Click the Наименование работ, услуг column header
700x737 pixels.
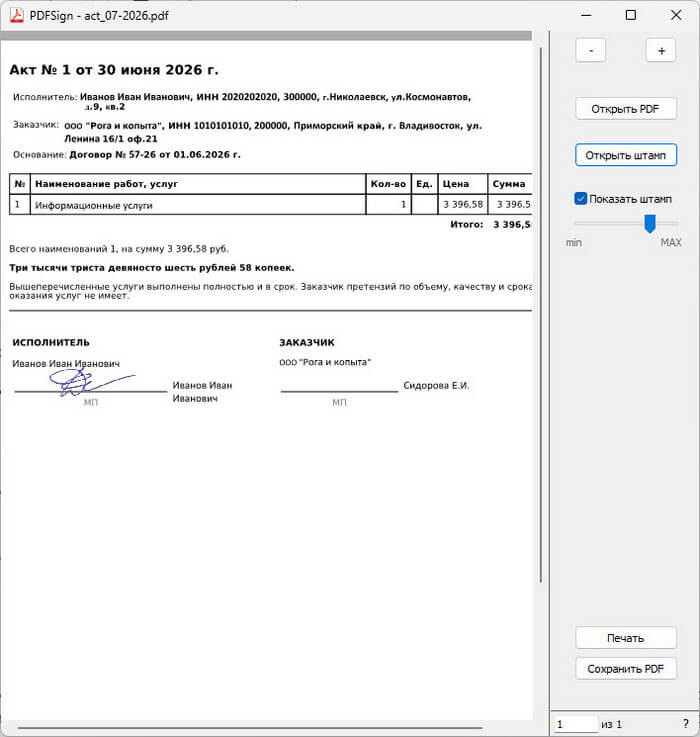point(197,184)
